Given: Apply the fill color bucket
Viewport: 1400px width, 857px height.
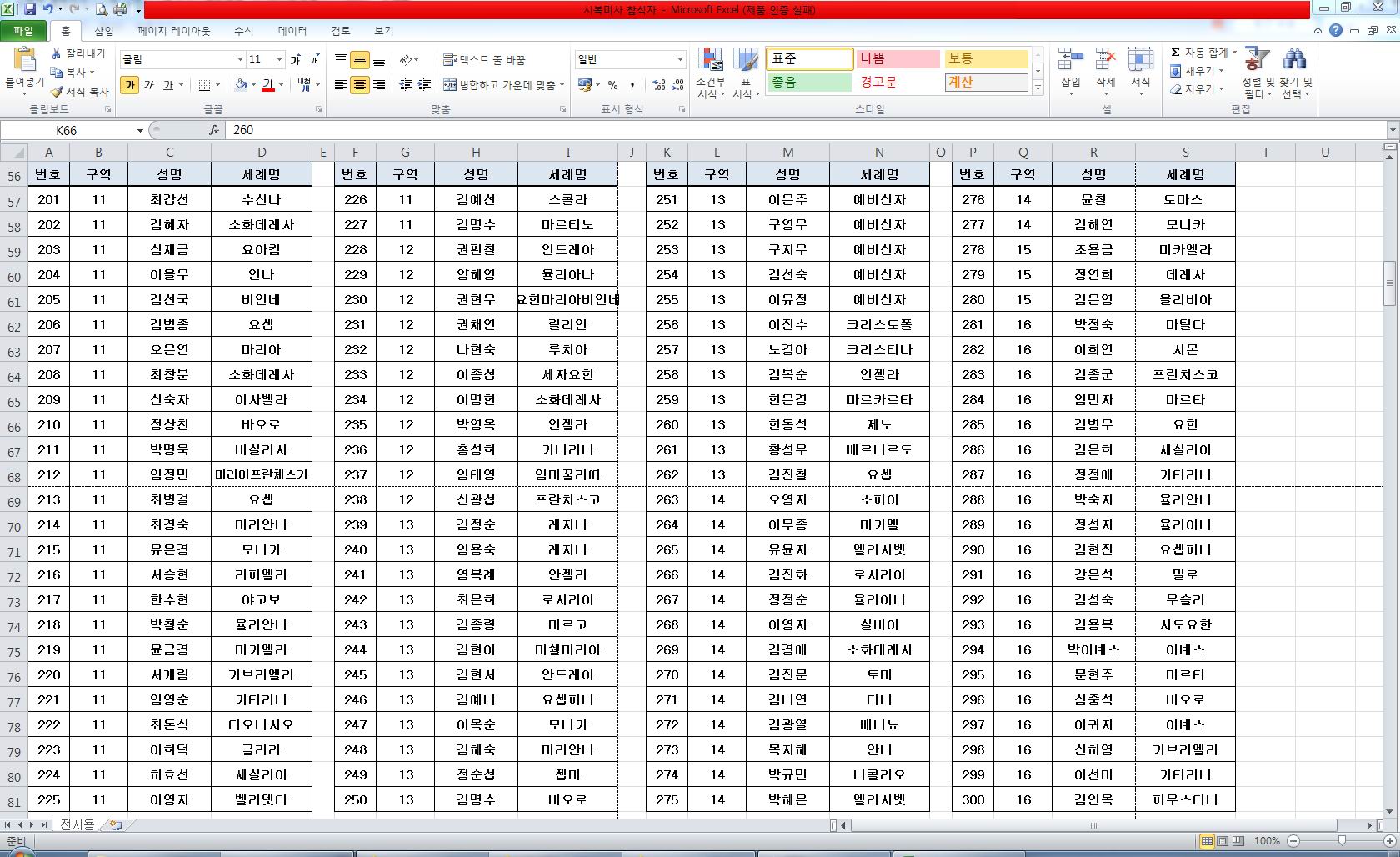Looking at the screenshot, I should tap(241, 84).
